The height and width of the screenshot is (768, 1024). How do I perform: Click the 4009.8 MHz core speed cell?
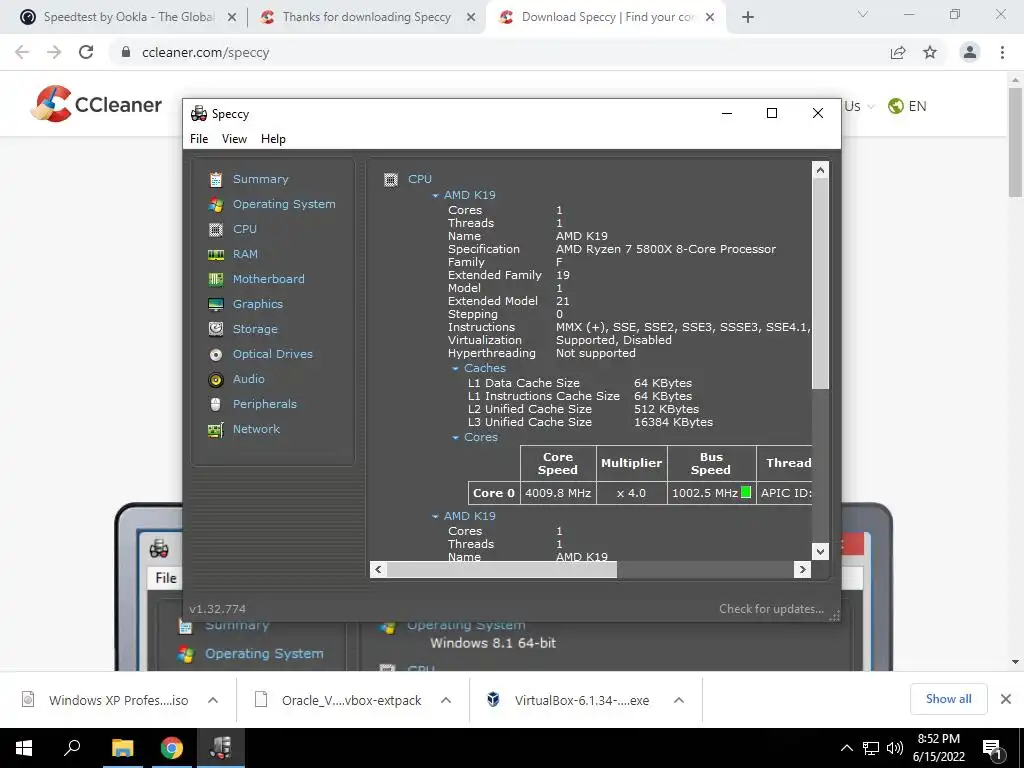(x=558, y=493)
